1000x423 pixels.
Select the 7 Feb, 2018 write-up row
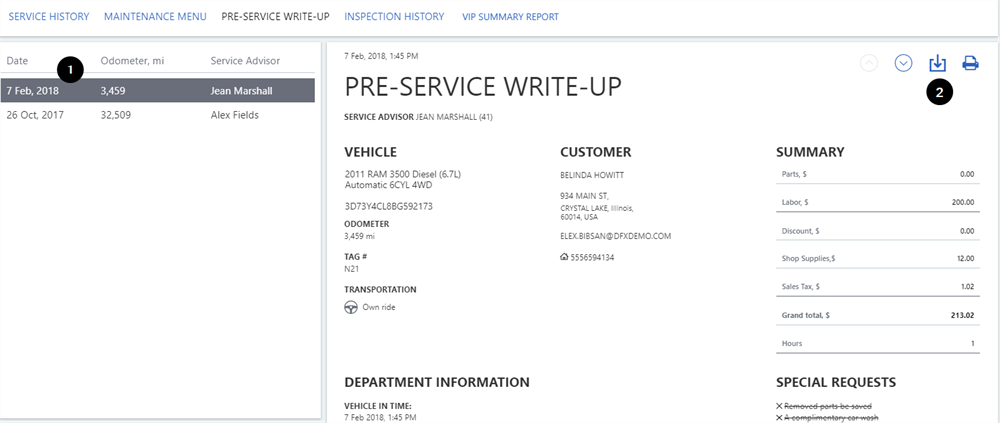coord(158,90)
